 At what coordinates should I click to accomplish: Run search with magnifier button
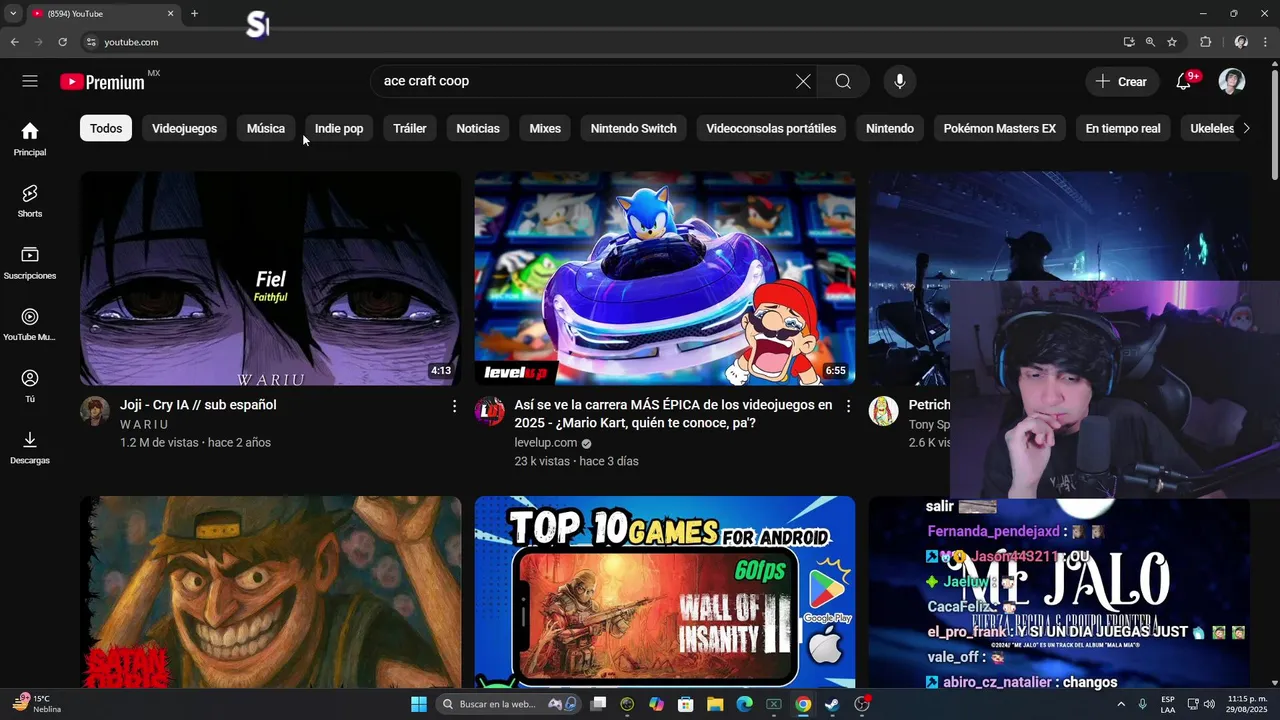843,81
